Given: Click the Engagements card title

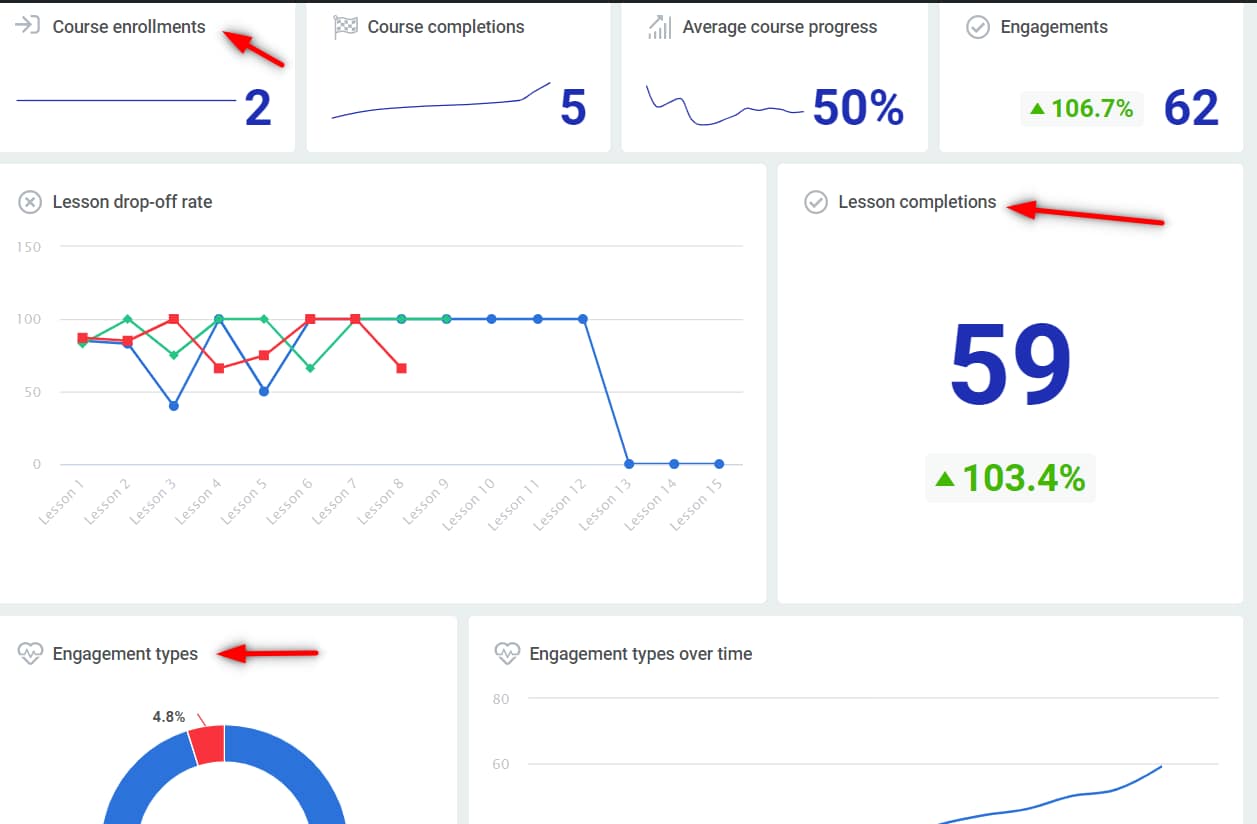Looking at the screenshot, I should click(x=1054, y=27).
